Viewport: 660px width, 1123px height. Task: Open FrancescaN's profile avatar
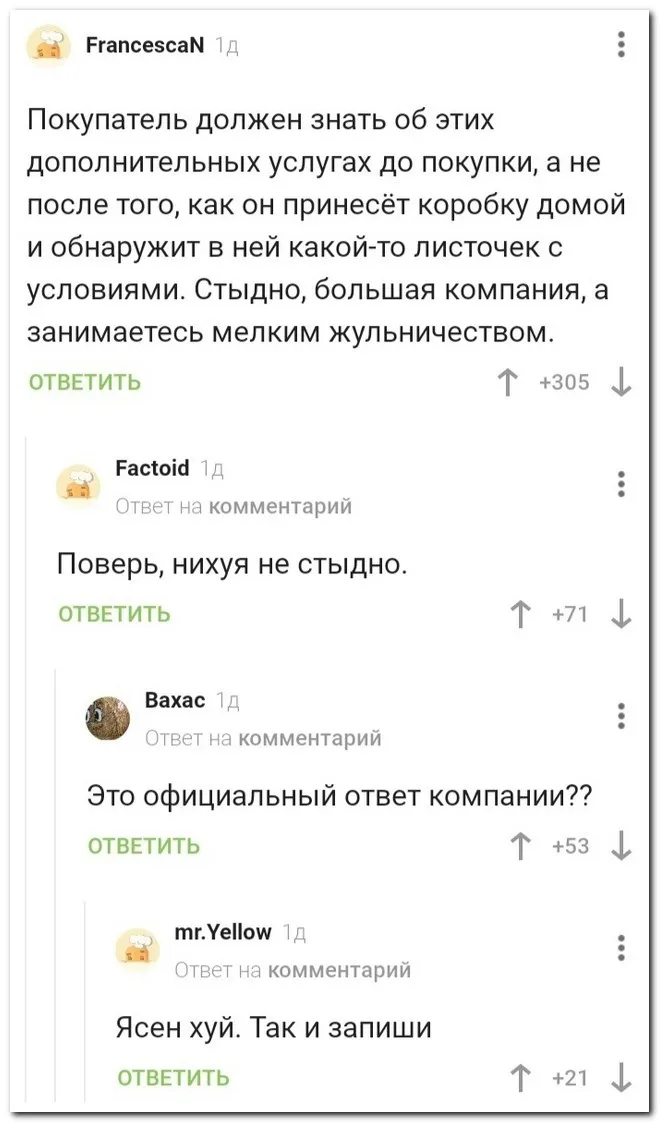coord(47,46)
